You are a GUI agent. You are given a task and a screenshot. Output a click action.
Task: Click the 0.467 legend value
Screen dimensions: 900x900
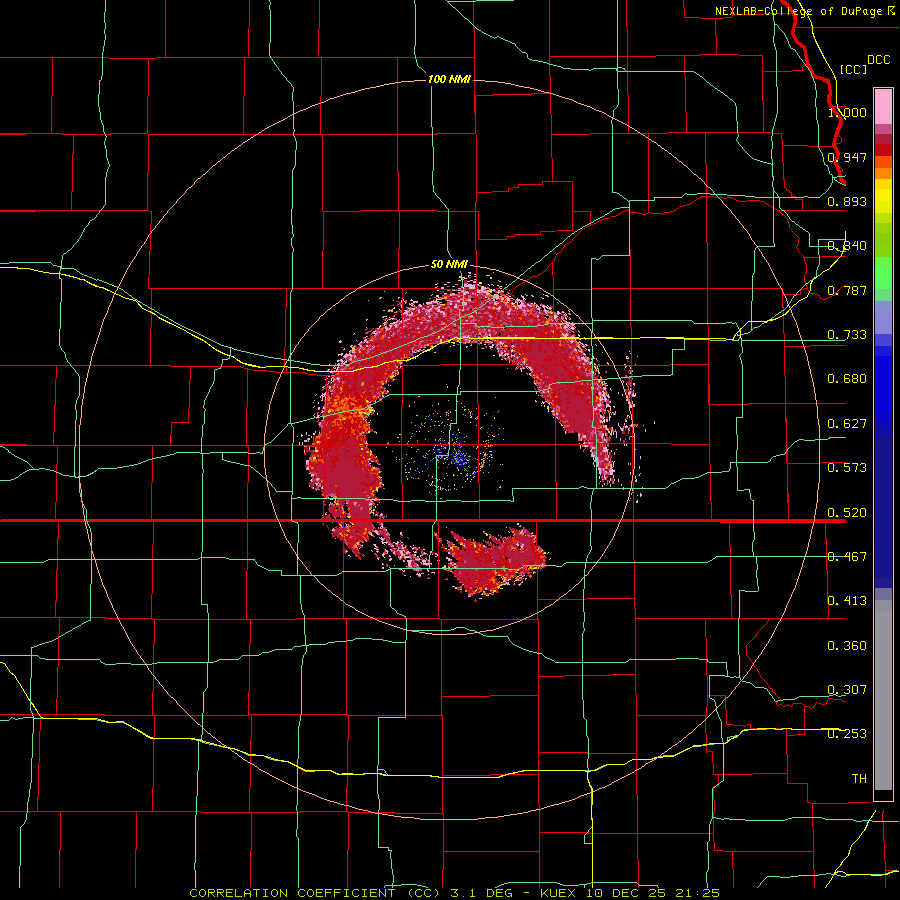coord(847,557)
